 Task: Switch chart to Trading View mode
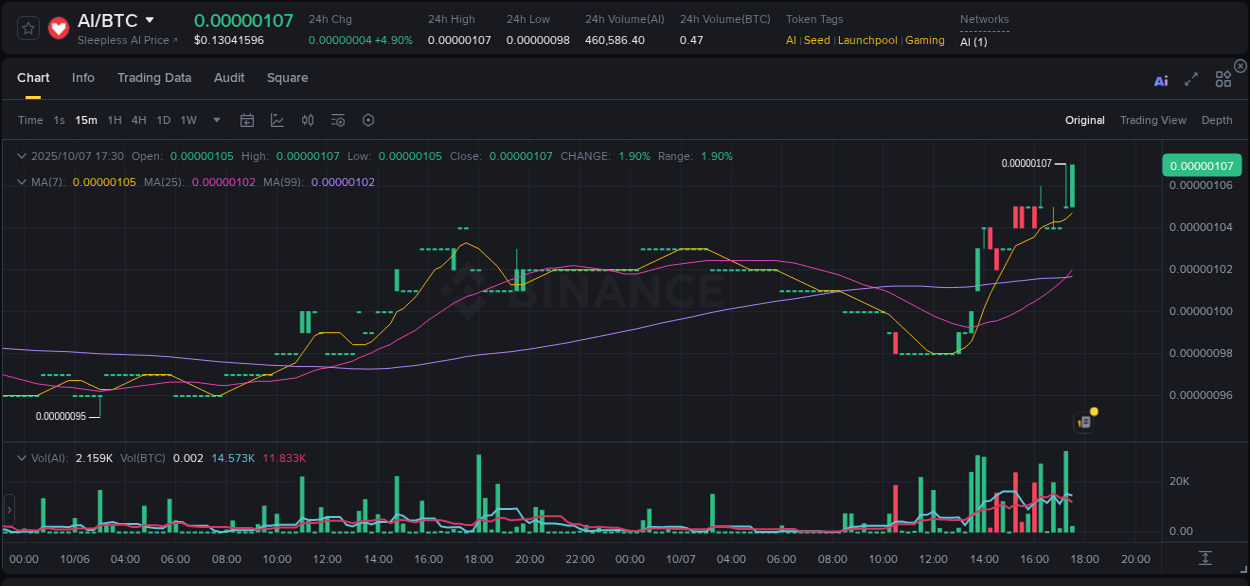coord(1153,120)
